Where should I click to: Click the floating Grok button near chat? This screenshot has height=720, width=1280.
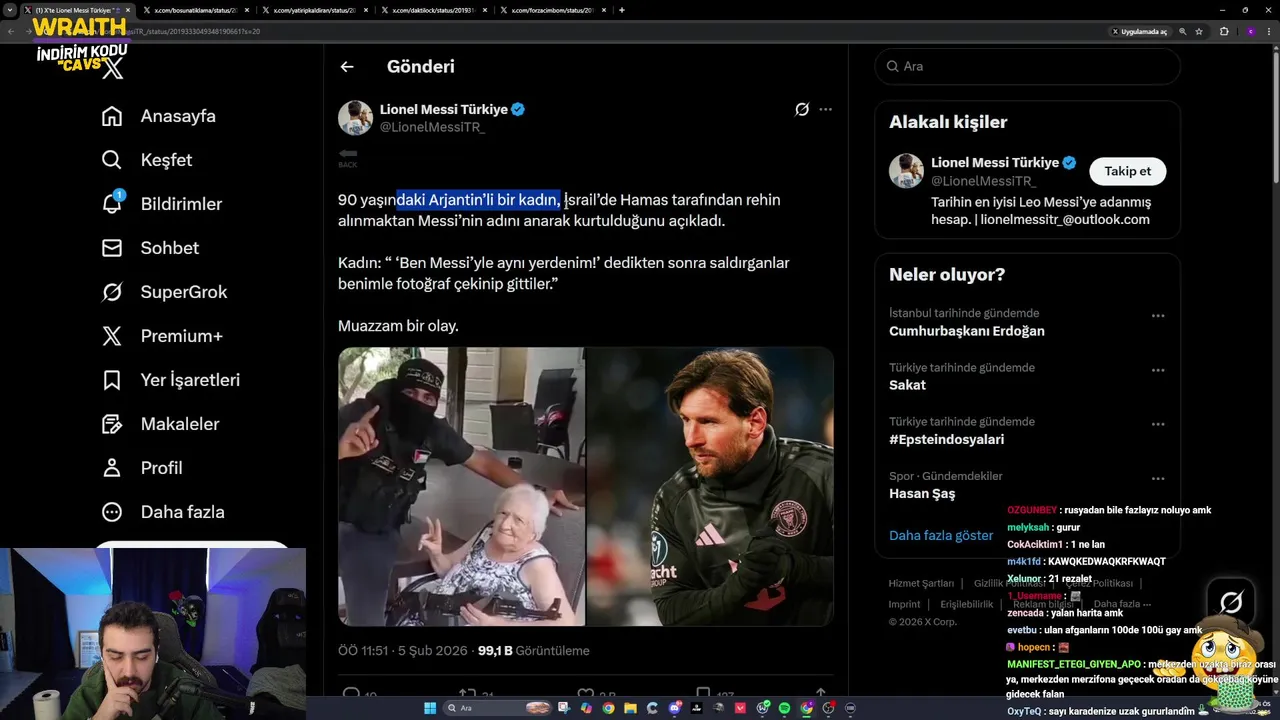click(1231, 602)
